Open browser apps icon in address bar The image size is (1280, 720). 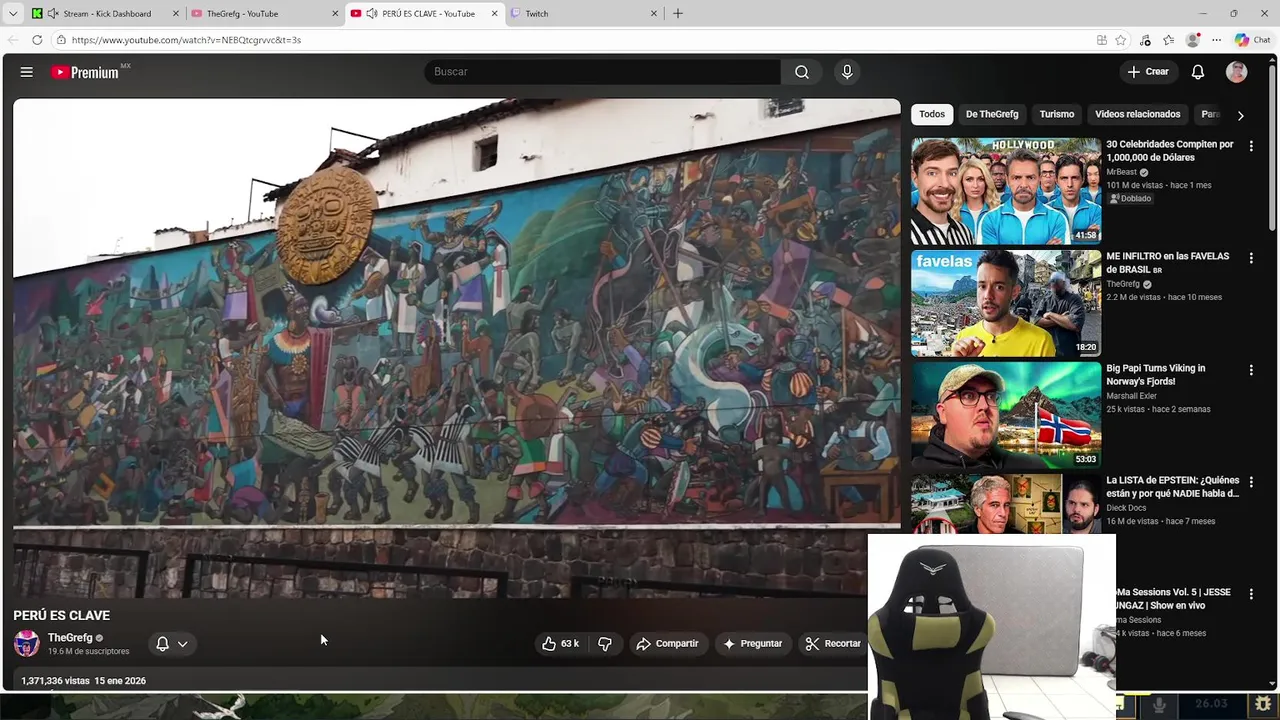point(1101,40)
